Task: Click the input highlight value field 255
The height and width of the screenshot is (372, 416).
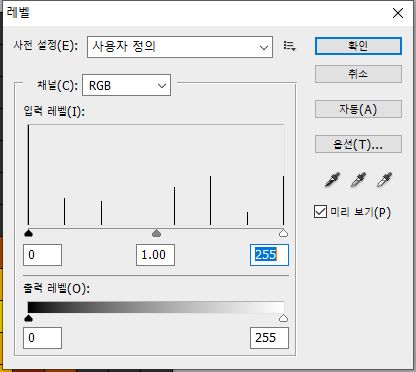Action: (x=269, y=255)
